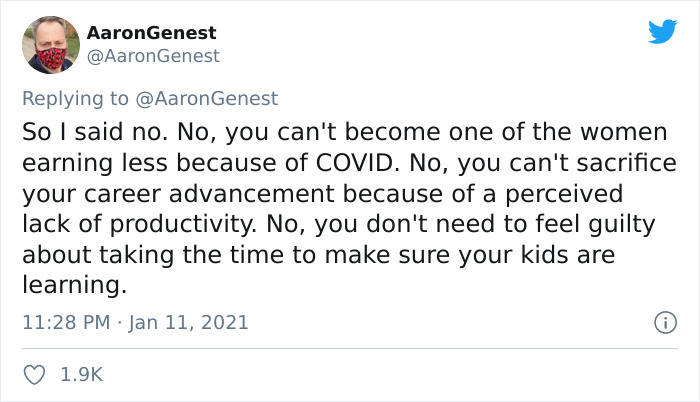Open AaronGenest's profile avatar photo

pyautogui.click(x=51, y=45)
